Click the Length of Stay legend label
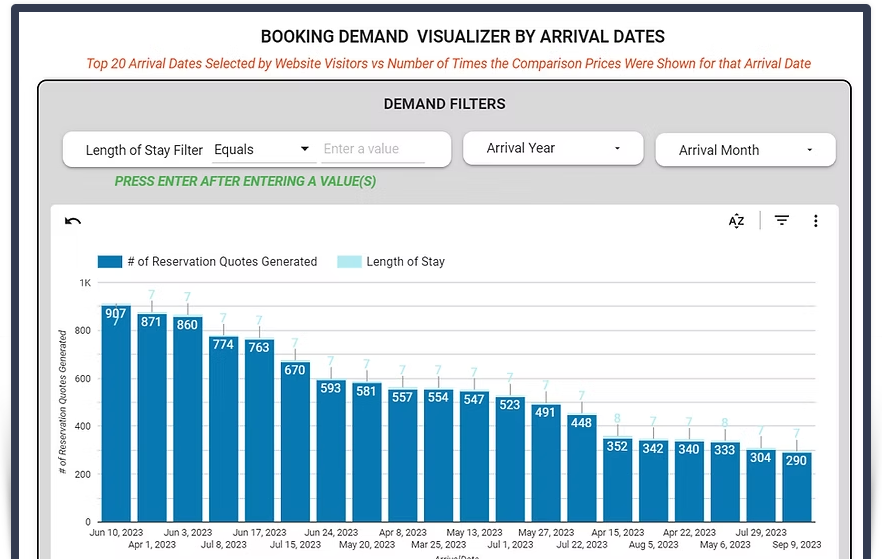 point(405,261)
